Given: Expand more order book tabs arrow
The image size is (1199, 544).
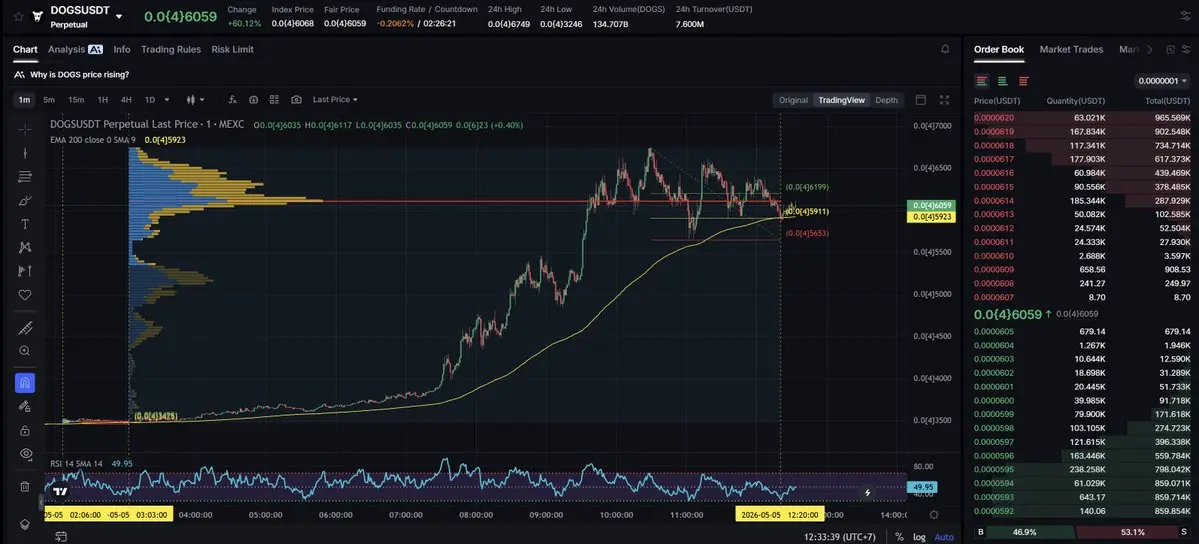Looking at the screenshot, I should (1149, 49).
